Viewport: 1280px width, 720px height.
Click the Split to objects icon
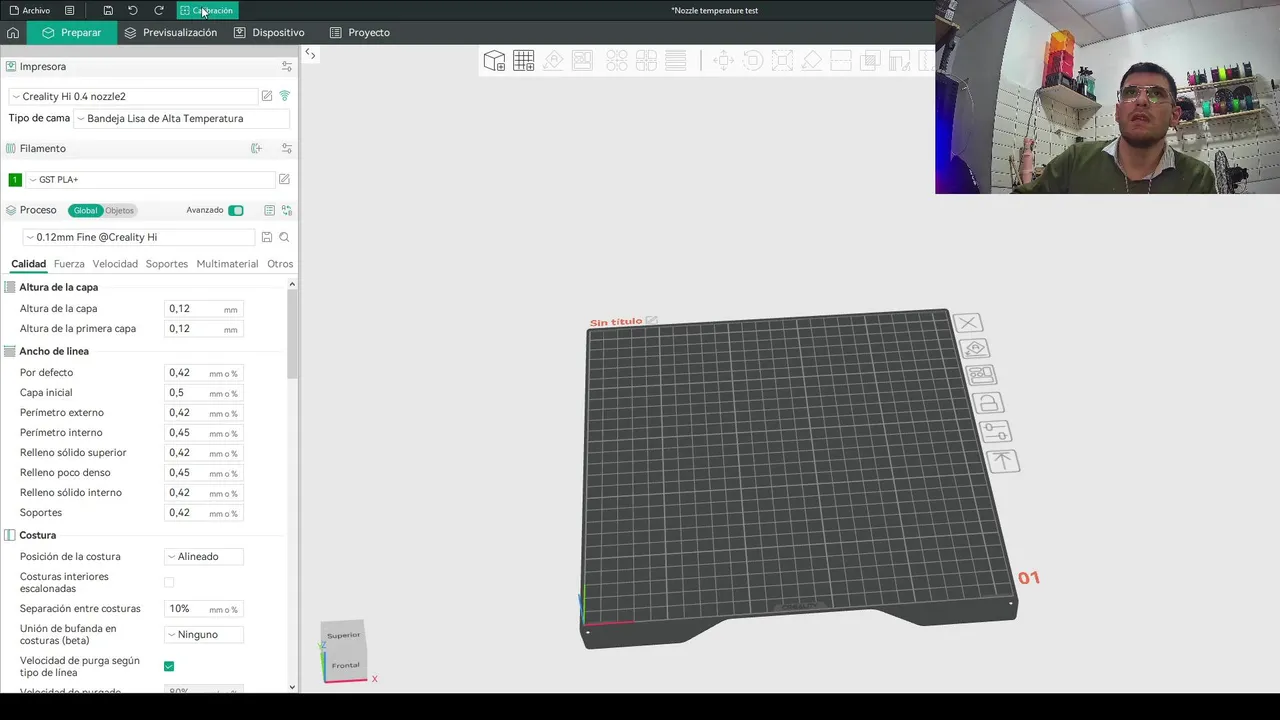coord(617,61)
